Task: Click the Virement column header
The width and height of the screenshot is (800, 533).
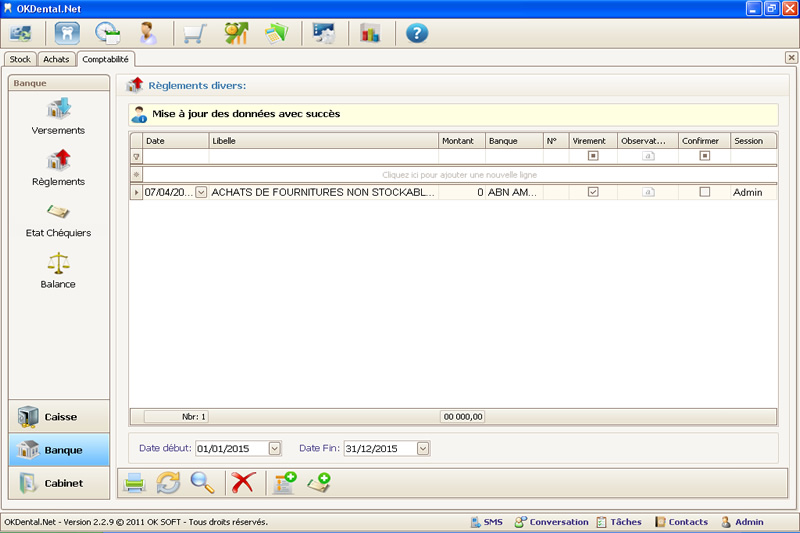Action: [x=593, y=141]
